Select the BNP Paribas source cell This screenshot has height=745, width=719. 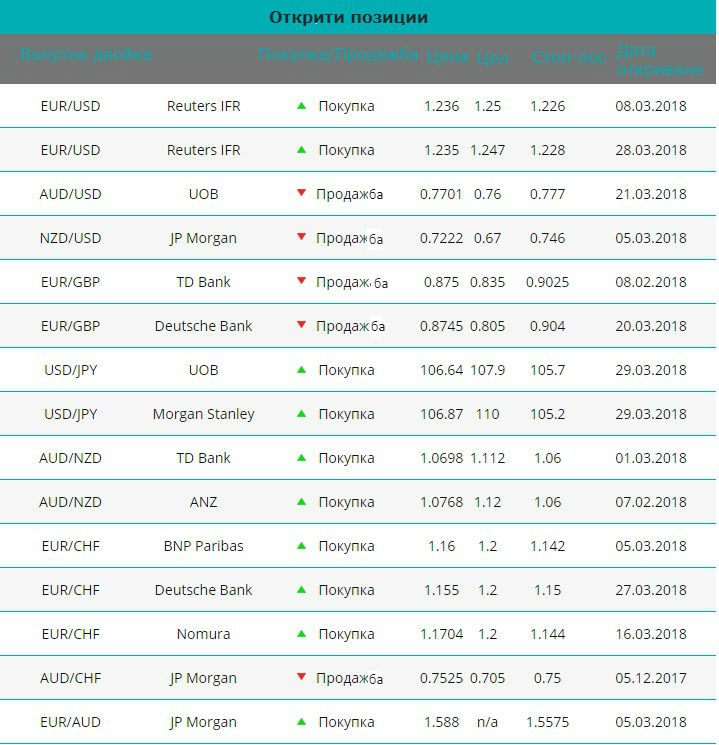tap(203, 546)
